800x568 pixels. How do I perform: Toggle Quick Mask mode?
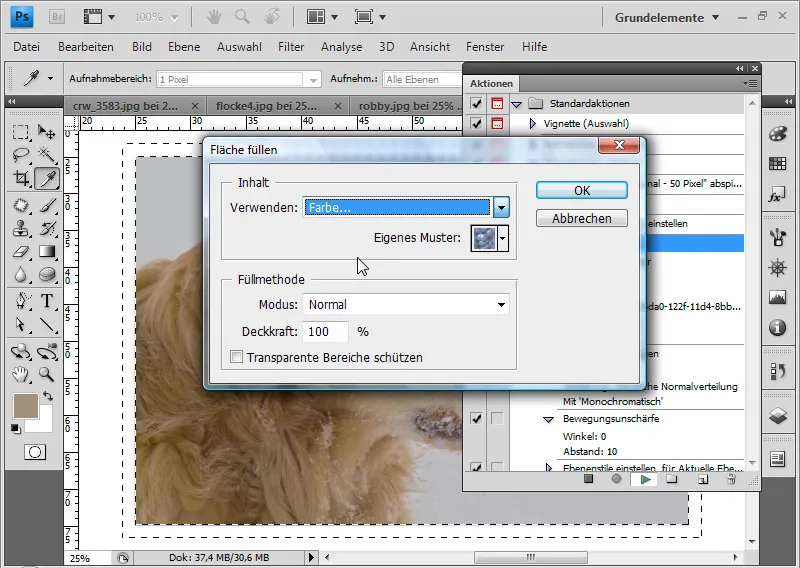(x=35, y=452)
